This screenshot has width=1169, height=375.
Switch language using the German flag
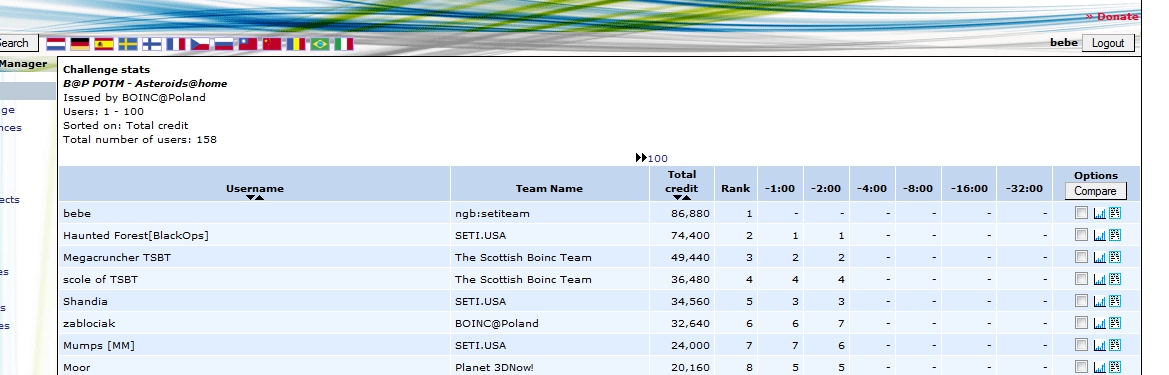click(x=80, y=44)
